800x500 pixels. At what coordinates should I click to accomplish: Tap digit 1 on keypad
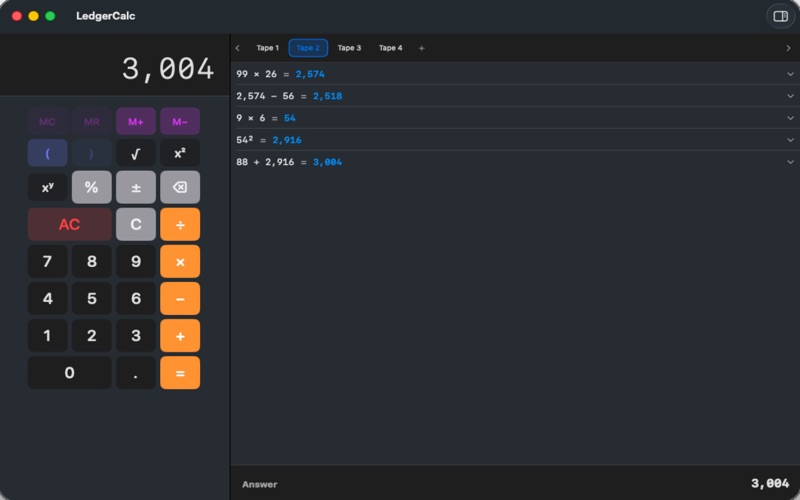click(47, 336)
